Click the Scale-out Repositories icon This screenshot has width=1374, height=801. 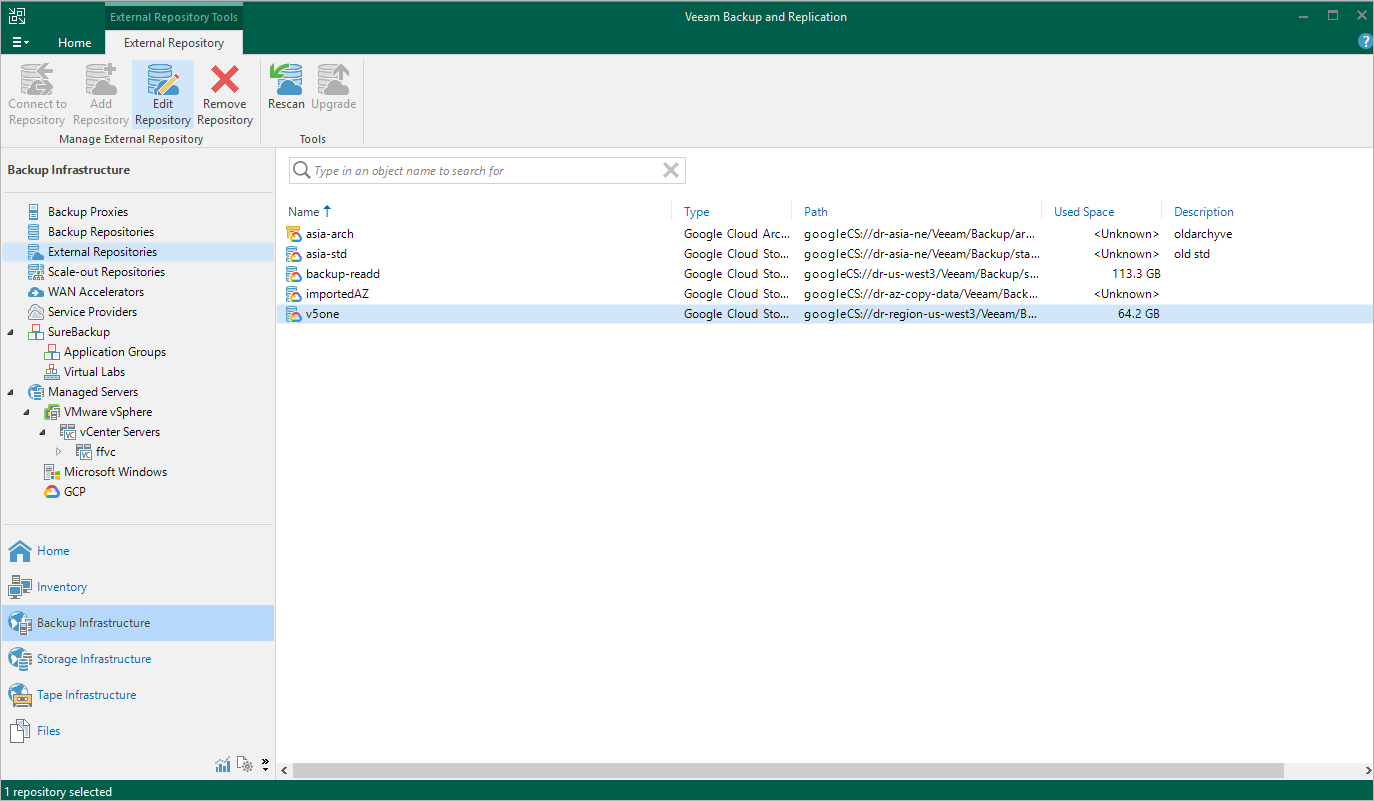pyautogui.click(x=35, y=272)
